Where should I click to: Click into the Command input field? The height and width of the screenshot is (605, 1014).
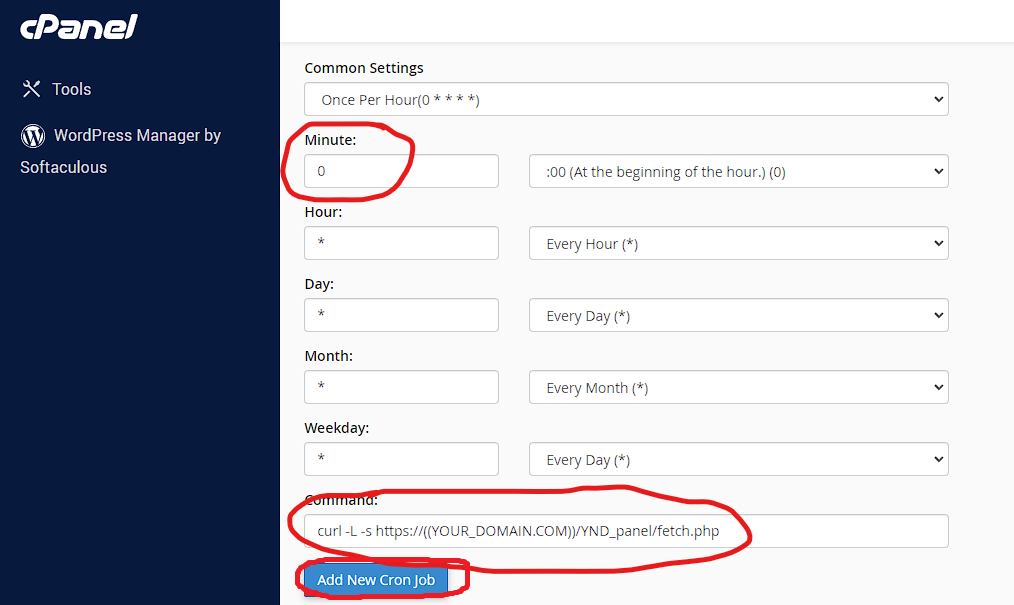click(626, 531)
